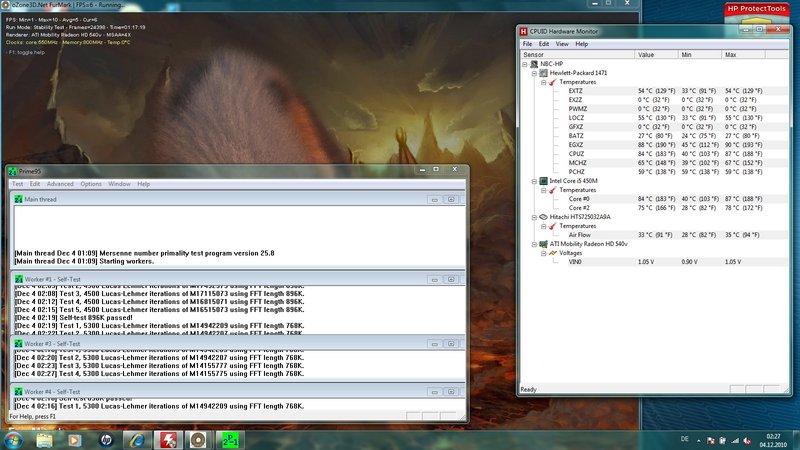The height and width of the screenshot is (450, 800).
Task: Switch to FurMark taskbar icon
Action: tap(198, 440)
